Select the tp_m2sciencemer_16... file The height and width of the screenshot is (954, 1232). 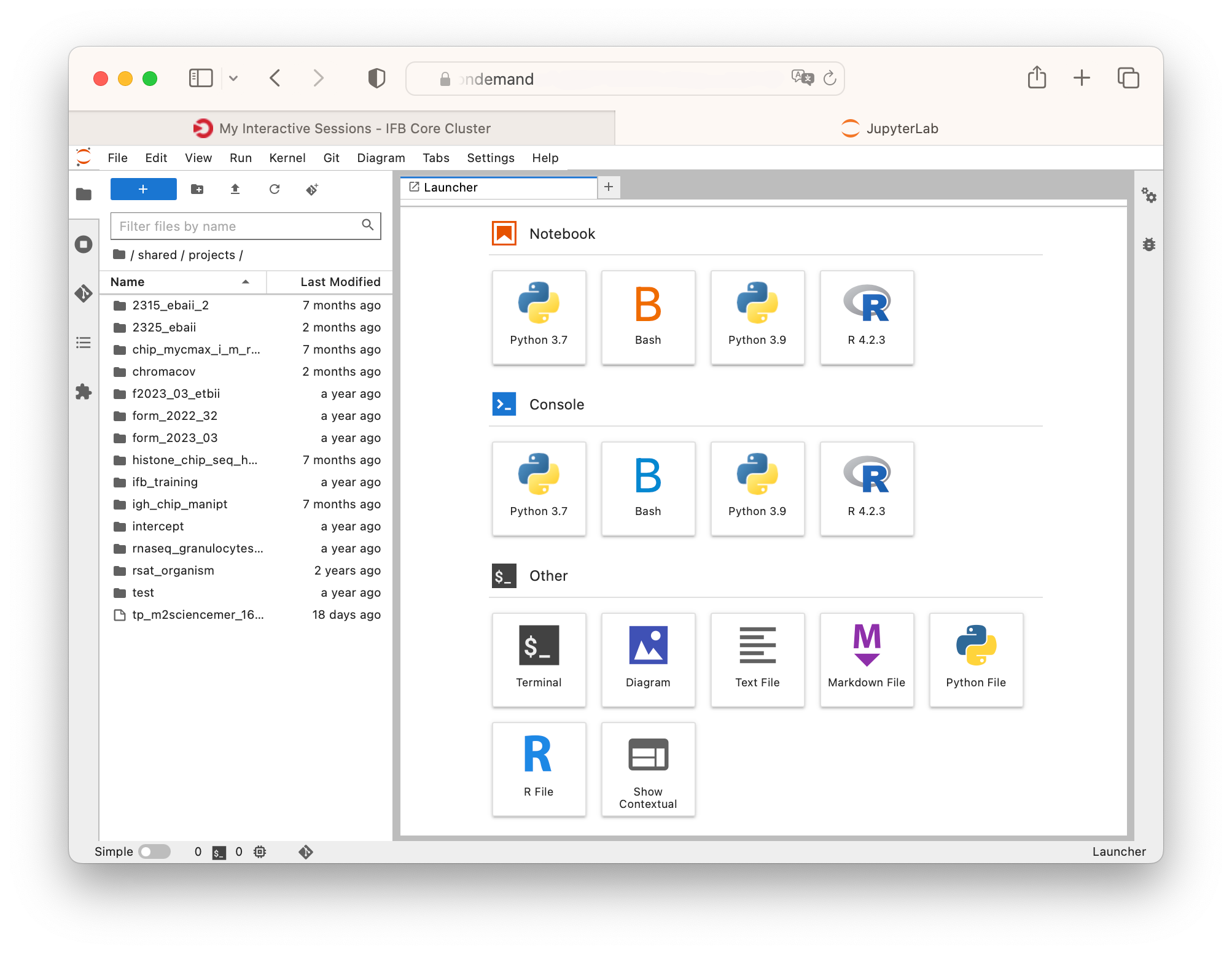(246, 615)
